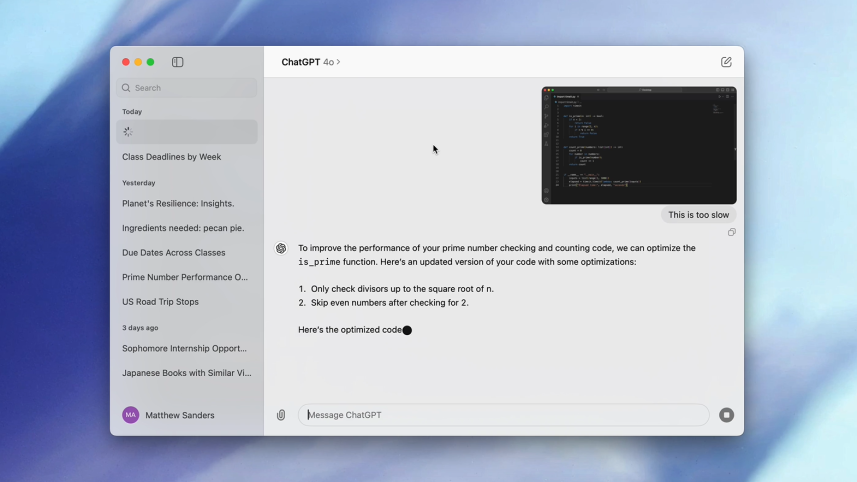Start a new chat with compose icon
Screen dimensions: 857x482
click(x=726, y=62)
